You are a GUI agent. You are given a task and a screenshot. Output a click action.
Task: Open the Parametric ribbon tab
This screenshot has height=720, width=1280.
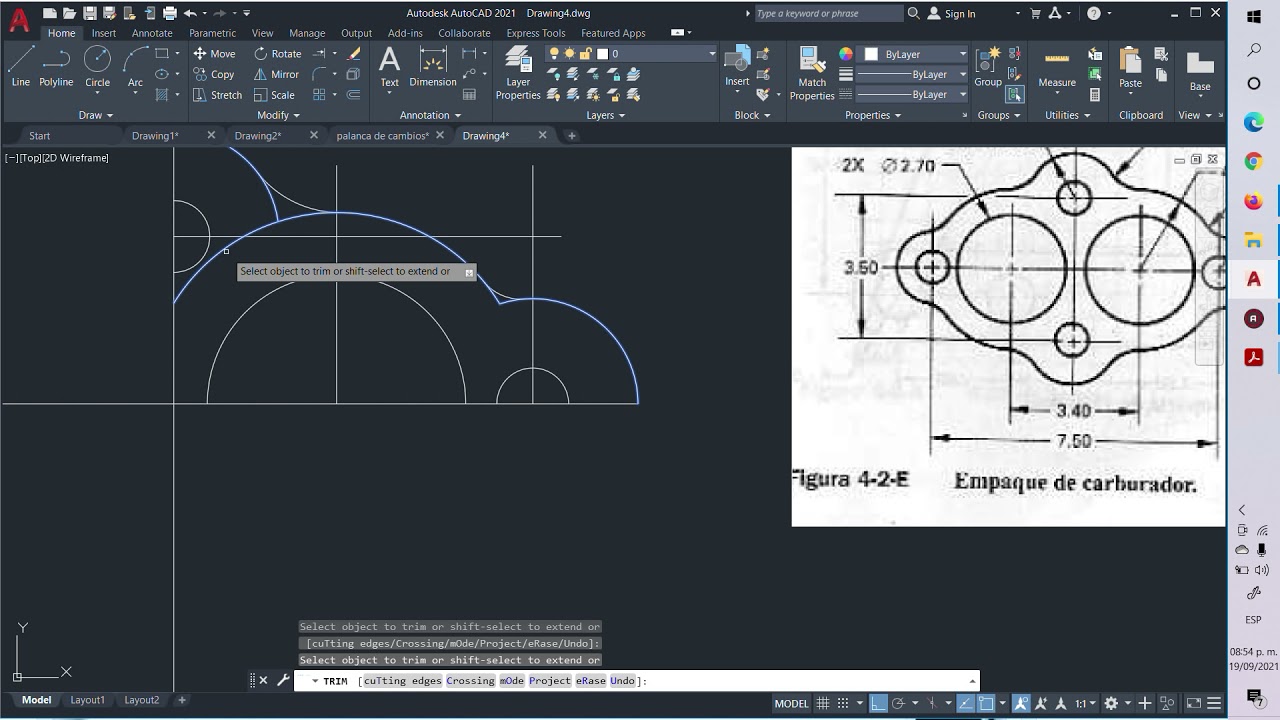click(x=212, y=33)
